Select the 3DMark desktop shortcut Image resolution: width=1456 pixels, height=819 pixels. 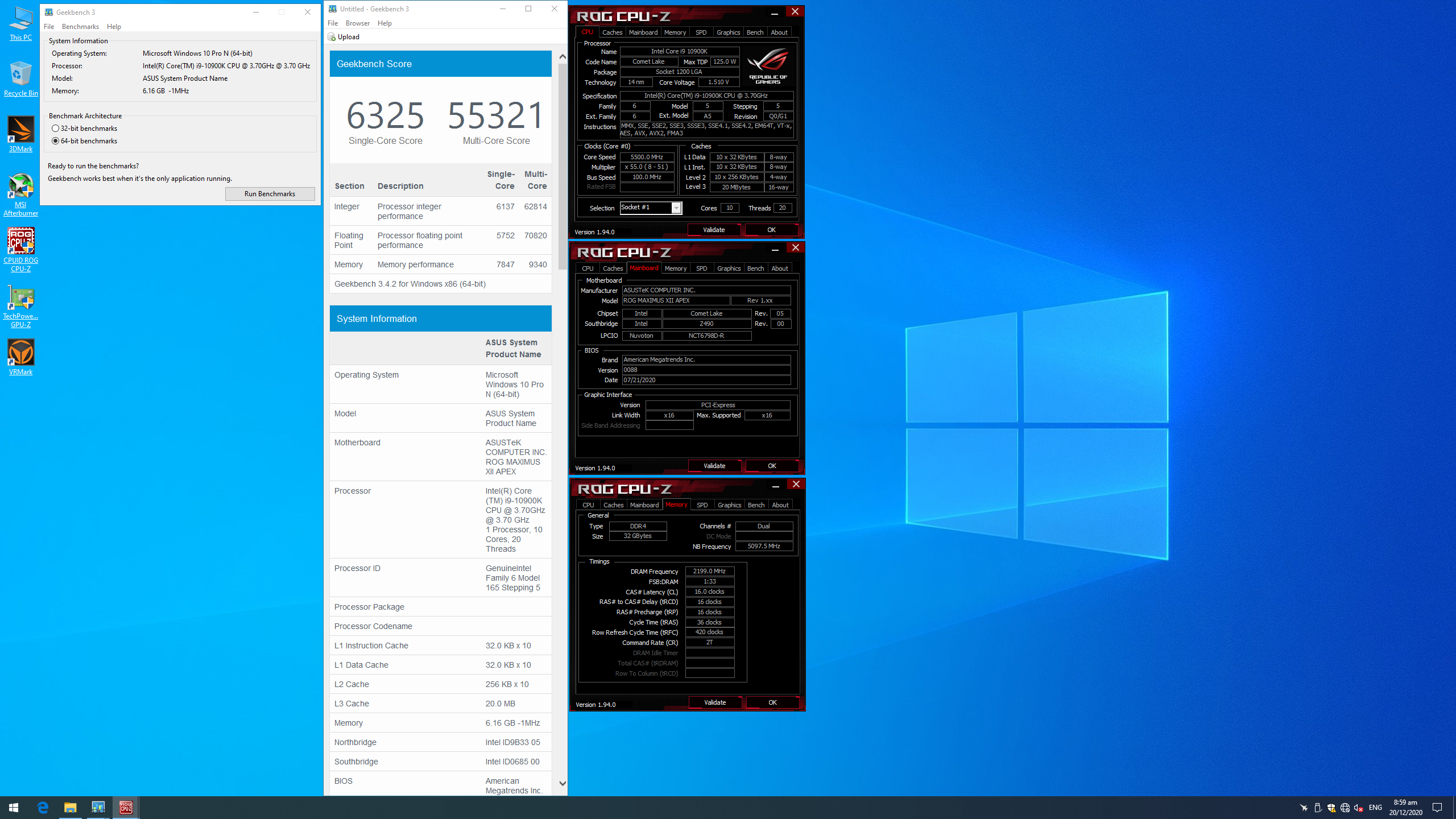click(x=20, y=134)
